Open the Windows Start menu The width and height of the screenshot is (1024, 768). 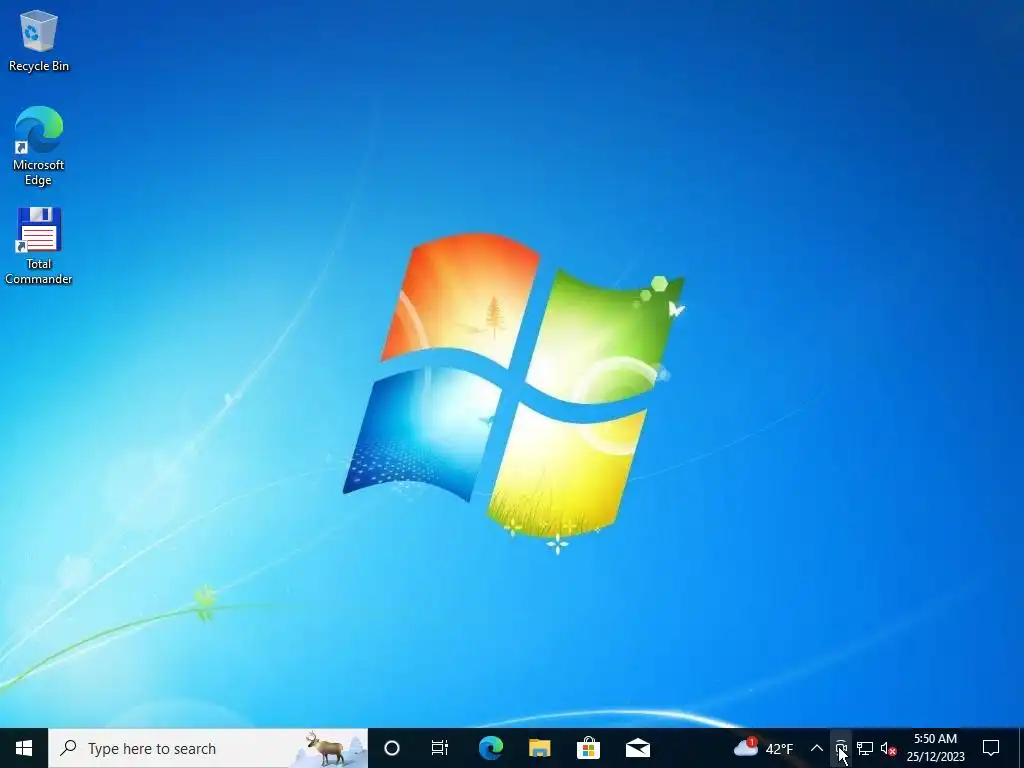(x=24, y=748)
